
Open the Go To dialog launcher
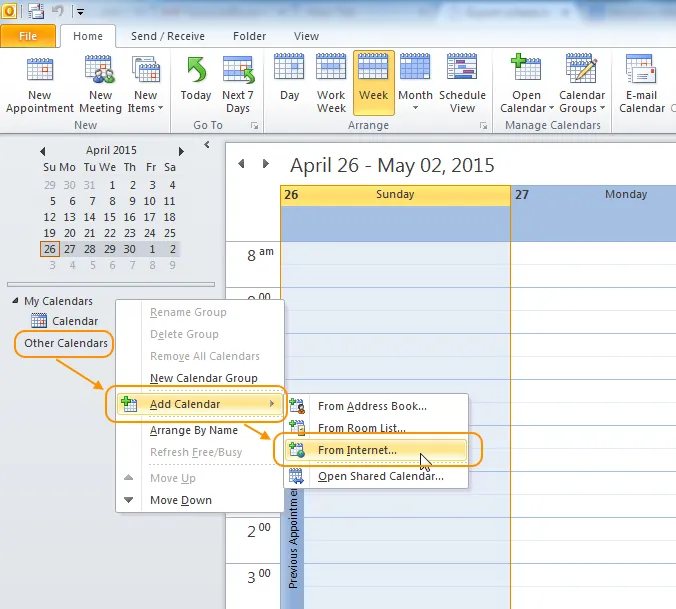[254, 125]
